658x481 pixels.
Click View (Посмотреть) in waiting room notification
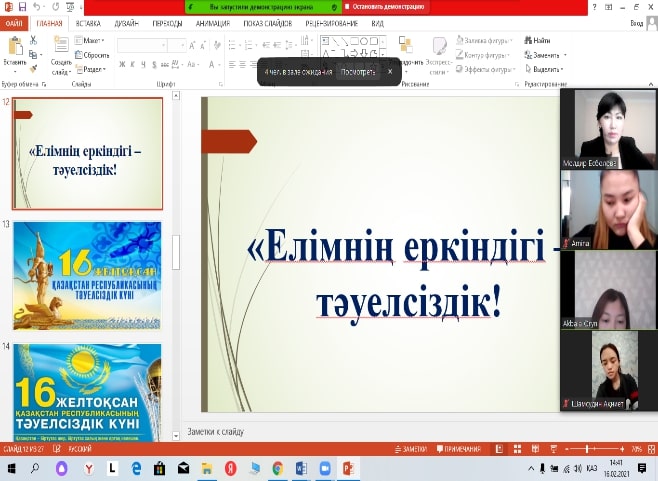pyautogui.click(x=357, y=72)
